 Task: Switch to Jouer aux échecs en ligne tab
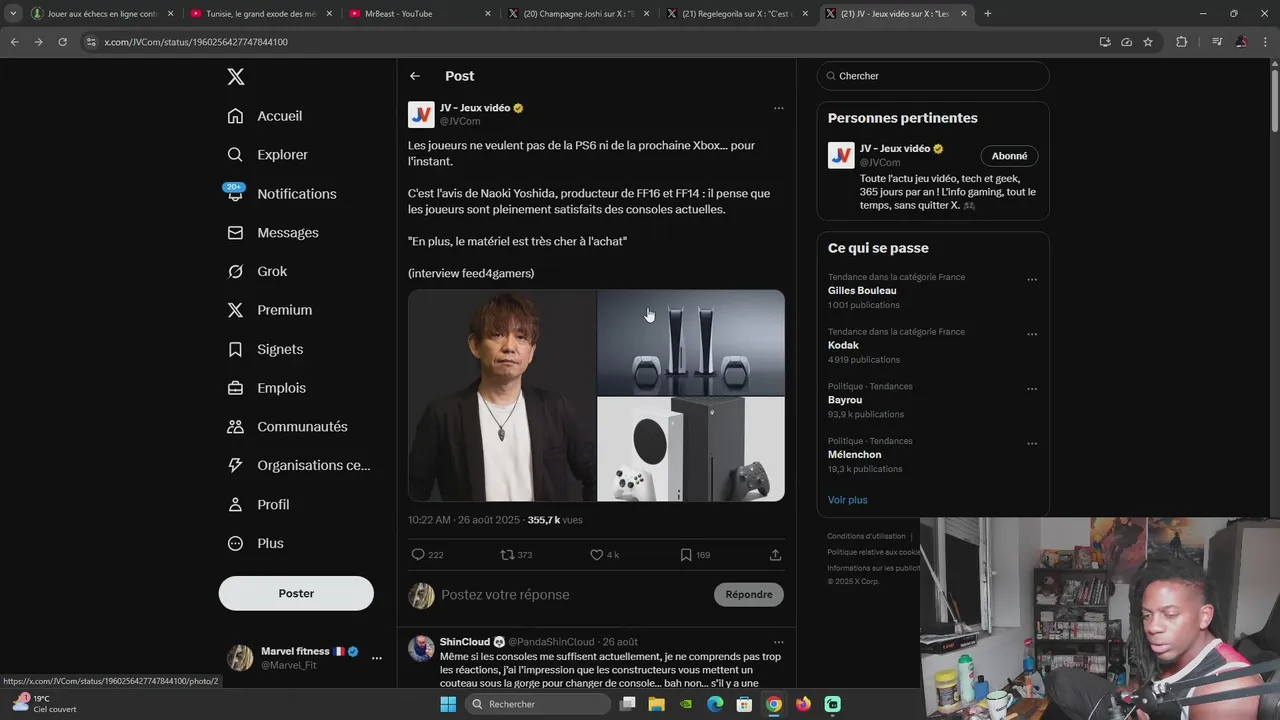(x=102, y=14)
